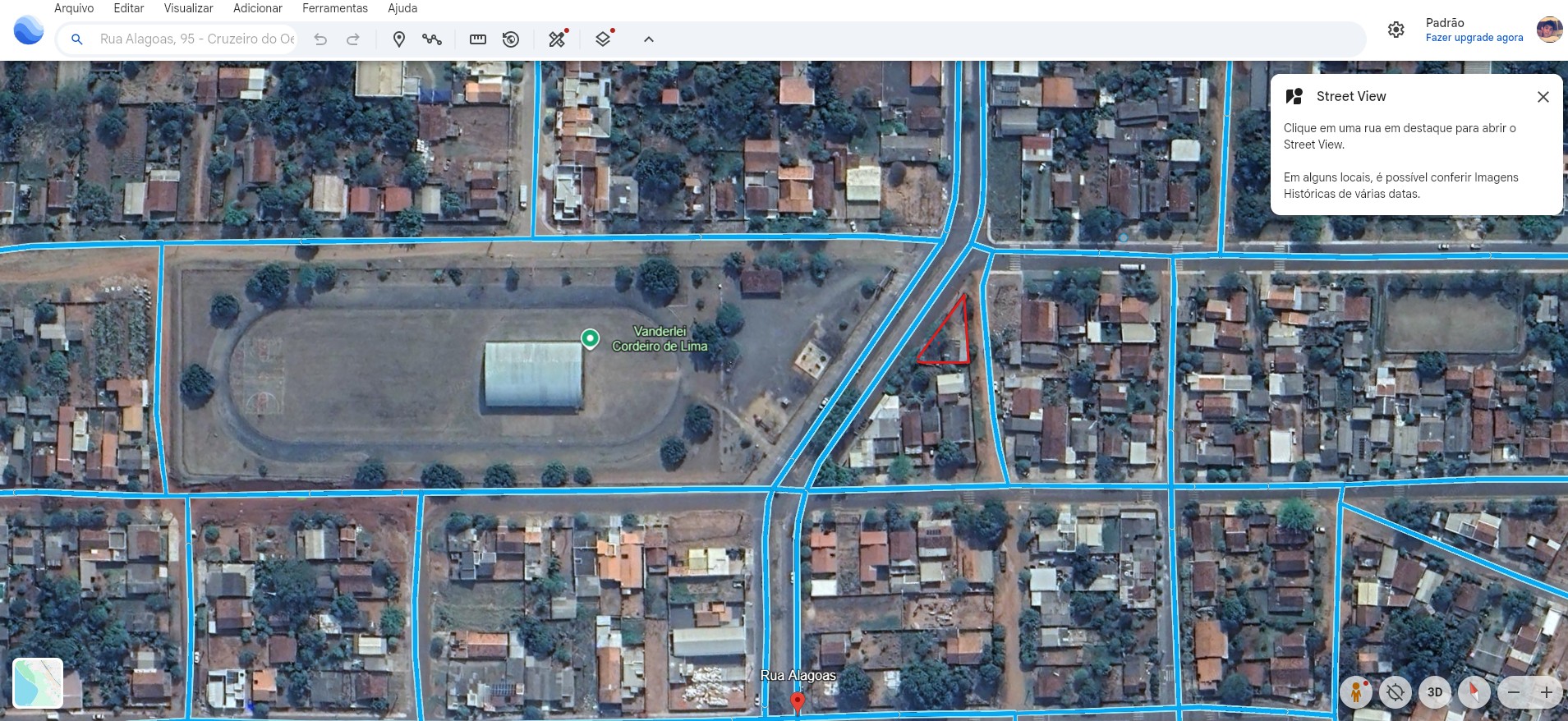
Task: Click the Rua Alagoas map label
Action: (x=798, y=675)
